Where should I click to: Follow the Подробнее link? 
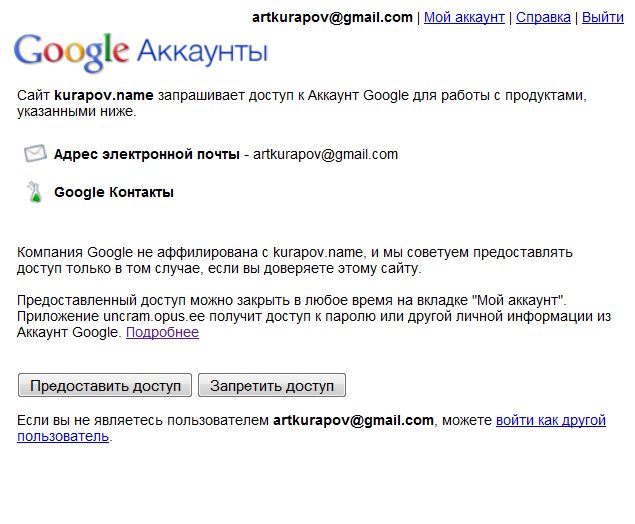click(x=162, y=332)
